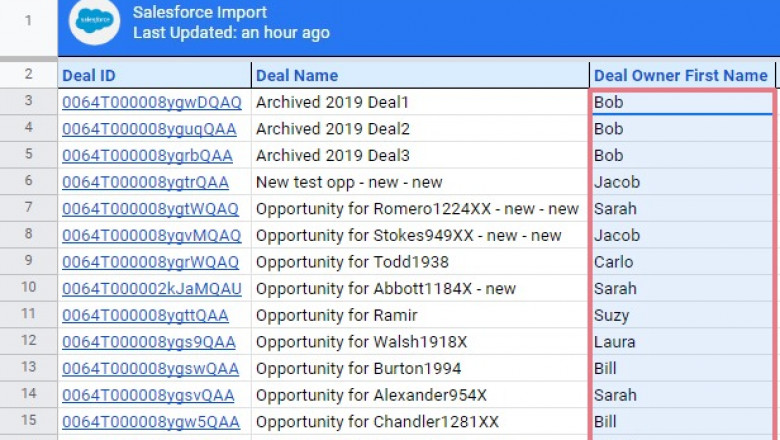The width and height of the screenshot is (780, 440).
Task: Select the Deal Owner First Name header
Action: click(680, 75)
